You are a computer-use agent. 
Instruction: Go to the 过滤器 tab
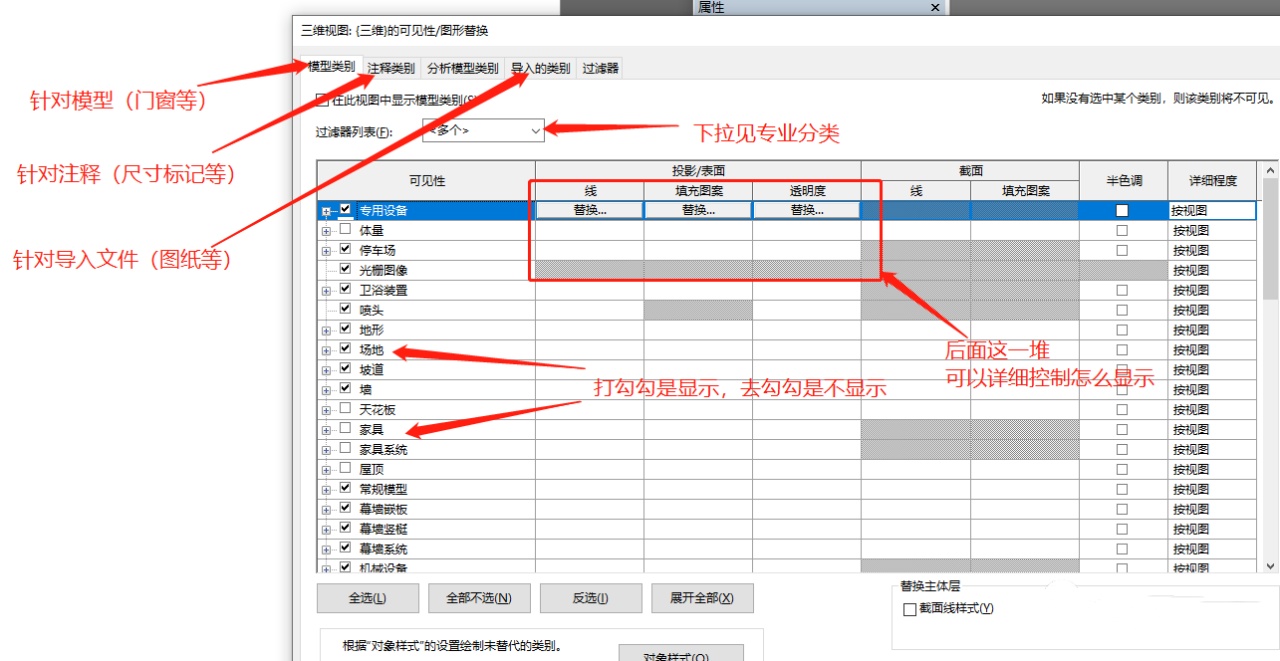tap(601, 69)
